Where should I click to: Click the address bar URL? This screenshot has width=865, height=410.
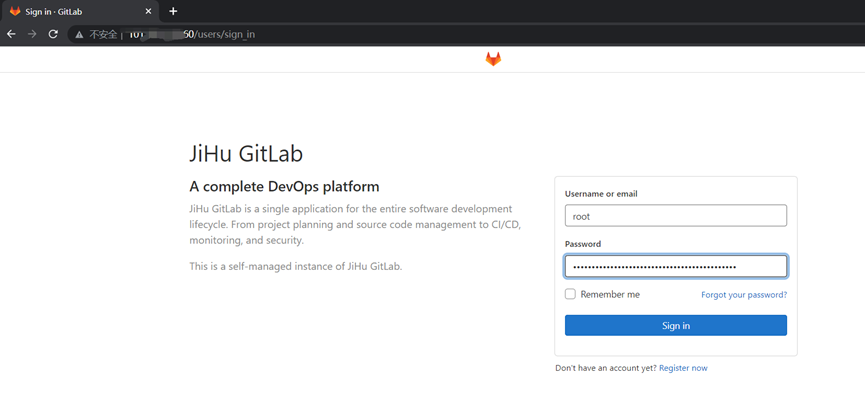point(192,35)
